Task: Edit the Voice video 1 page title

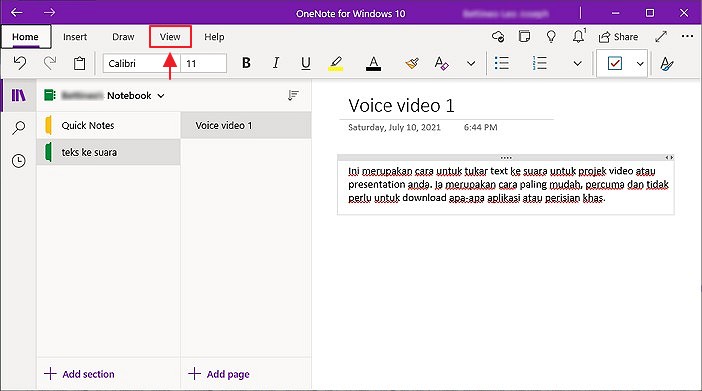Action: pos(401,106)
